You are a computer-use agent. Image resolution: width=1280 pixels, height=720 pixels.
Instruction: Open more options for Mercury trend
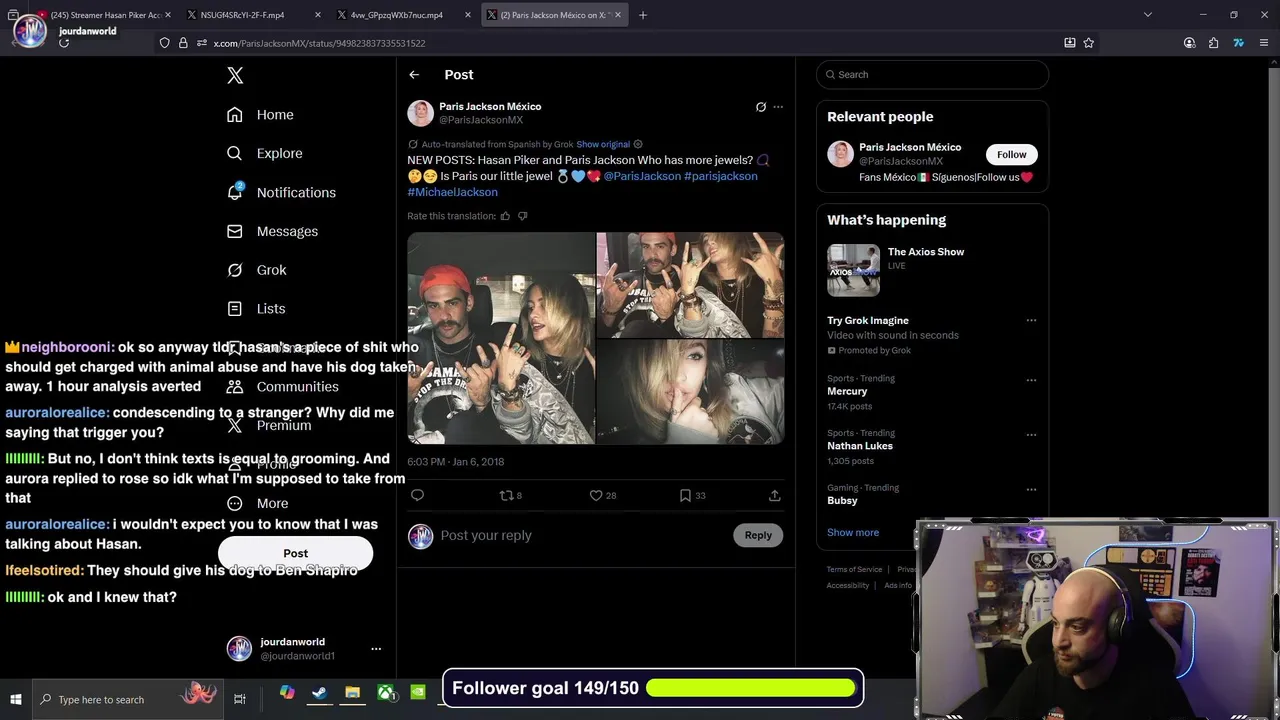tap(1031, 380)
